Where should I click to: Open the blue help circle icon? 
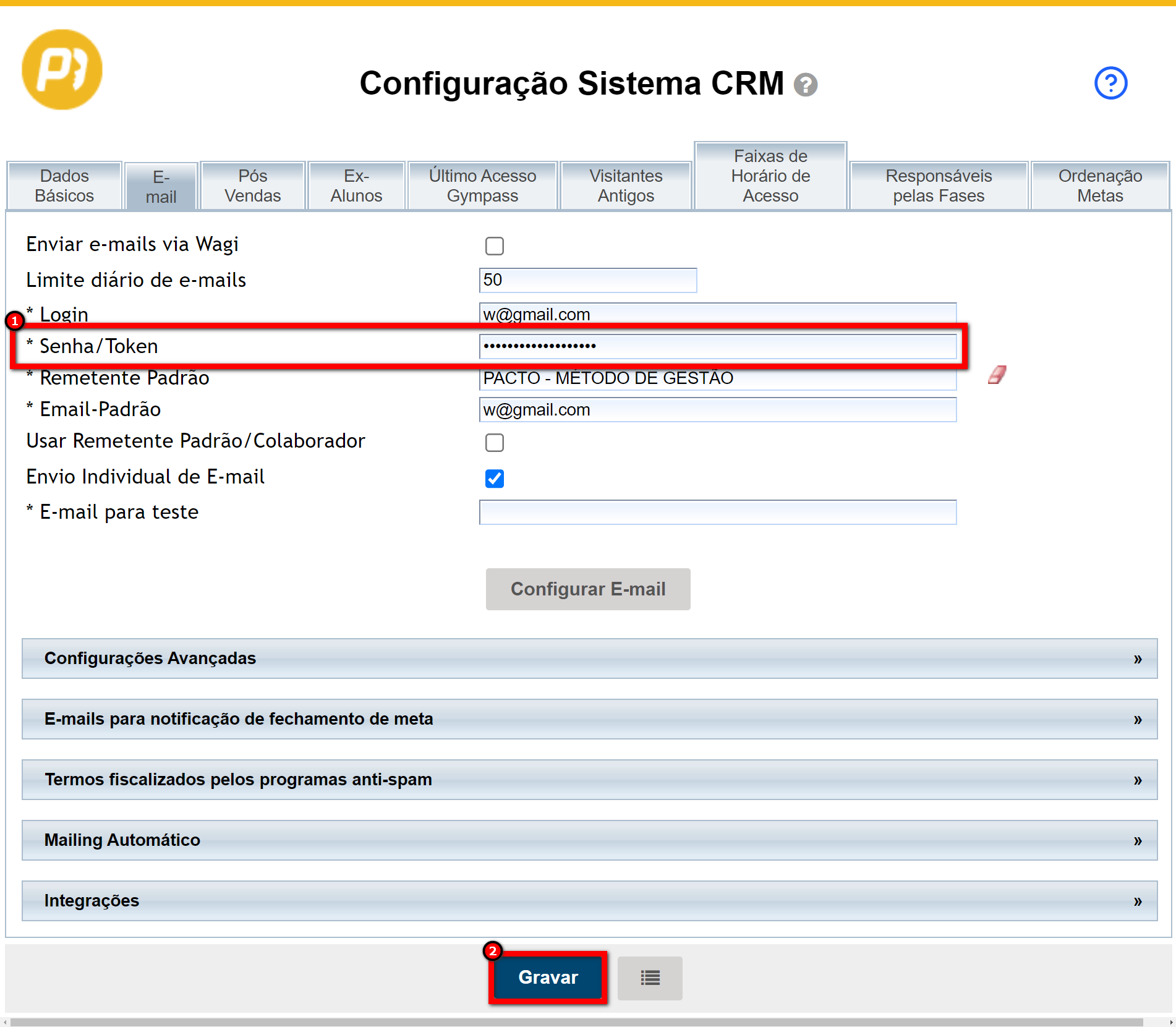click(x=1110, y=83)
